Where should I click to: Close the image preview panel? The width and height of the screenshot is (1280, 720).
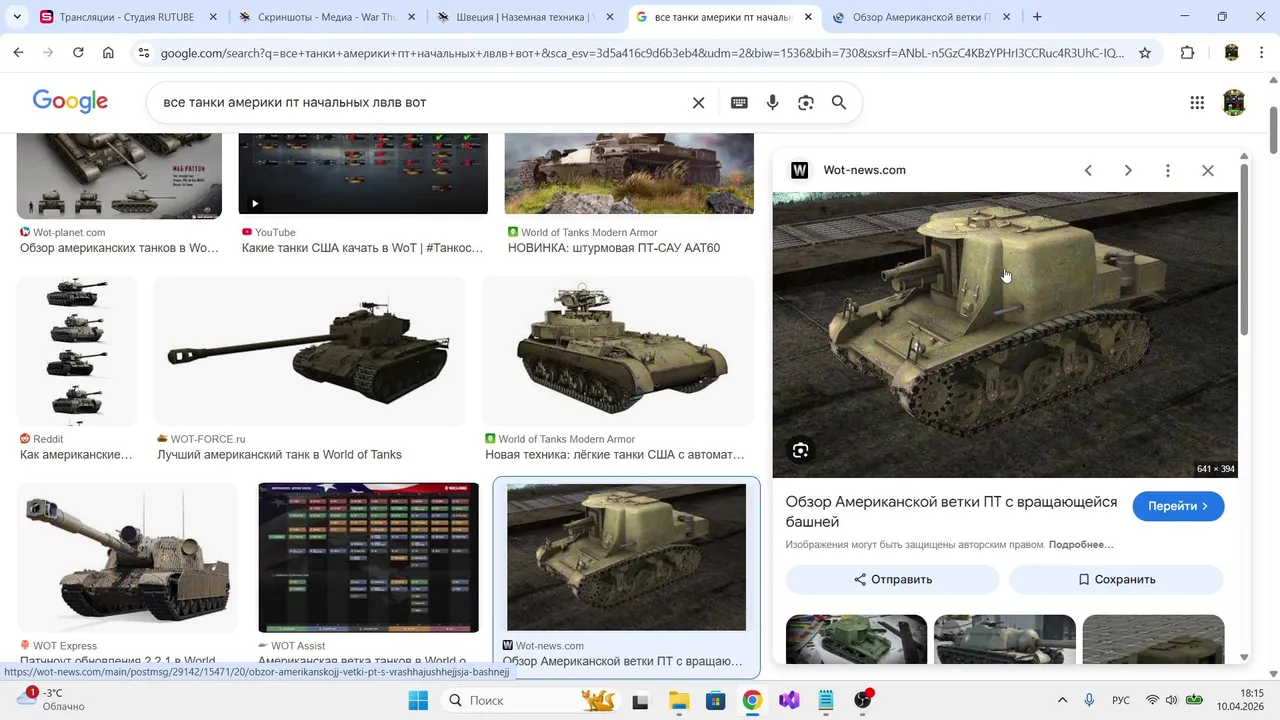pos(1208,170)
